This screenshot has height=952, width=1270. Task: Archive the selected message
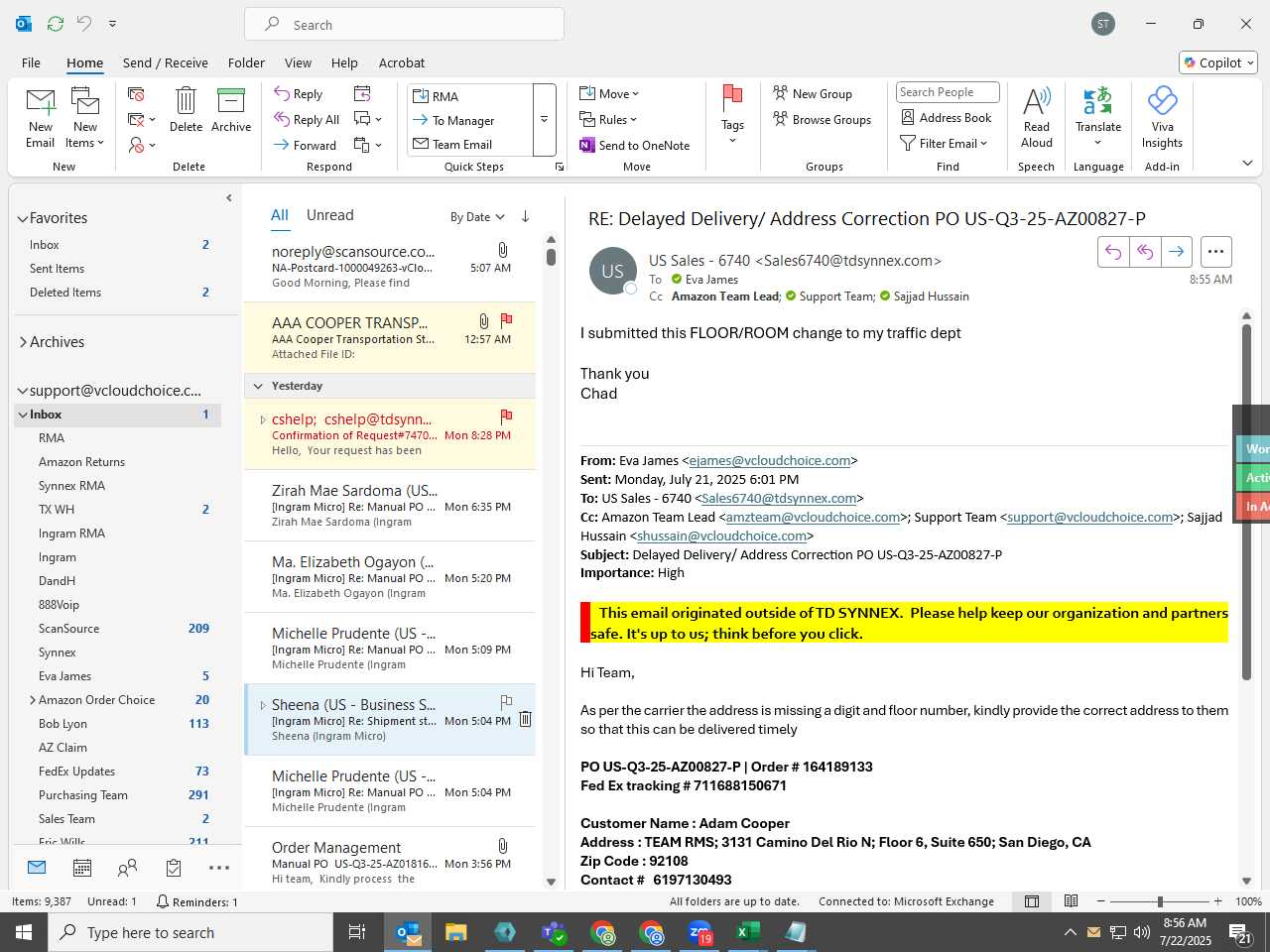coord(231,109)
